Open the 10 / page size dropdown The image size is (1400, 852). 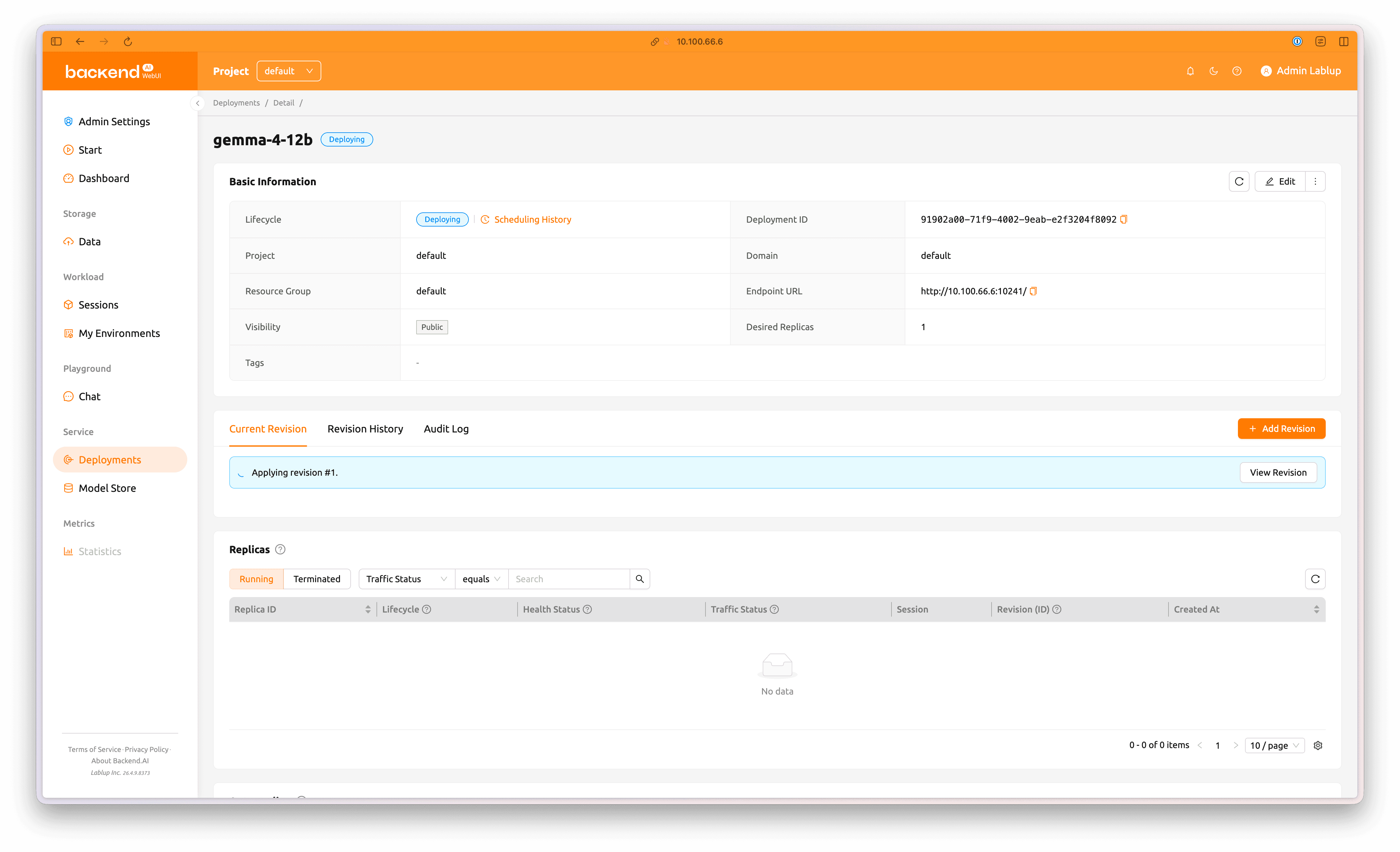click(1274, 745)
